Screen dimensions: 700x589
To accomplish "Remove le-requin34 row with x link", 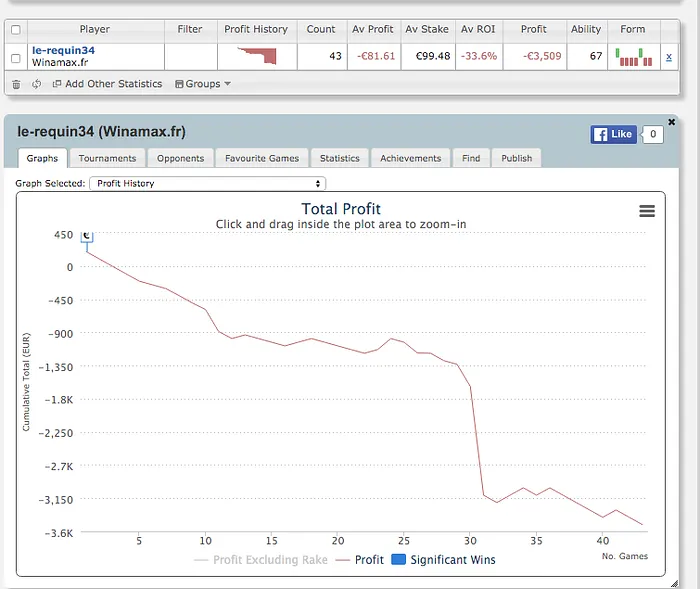I will pyautogui.click(x=669, y=57).
